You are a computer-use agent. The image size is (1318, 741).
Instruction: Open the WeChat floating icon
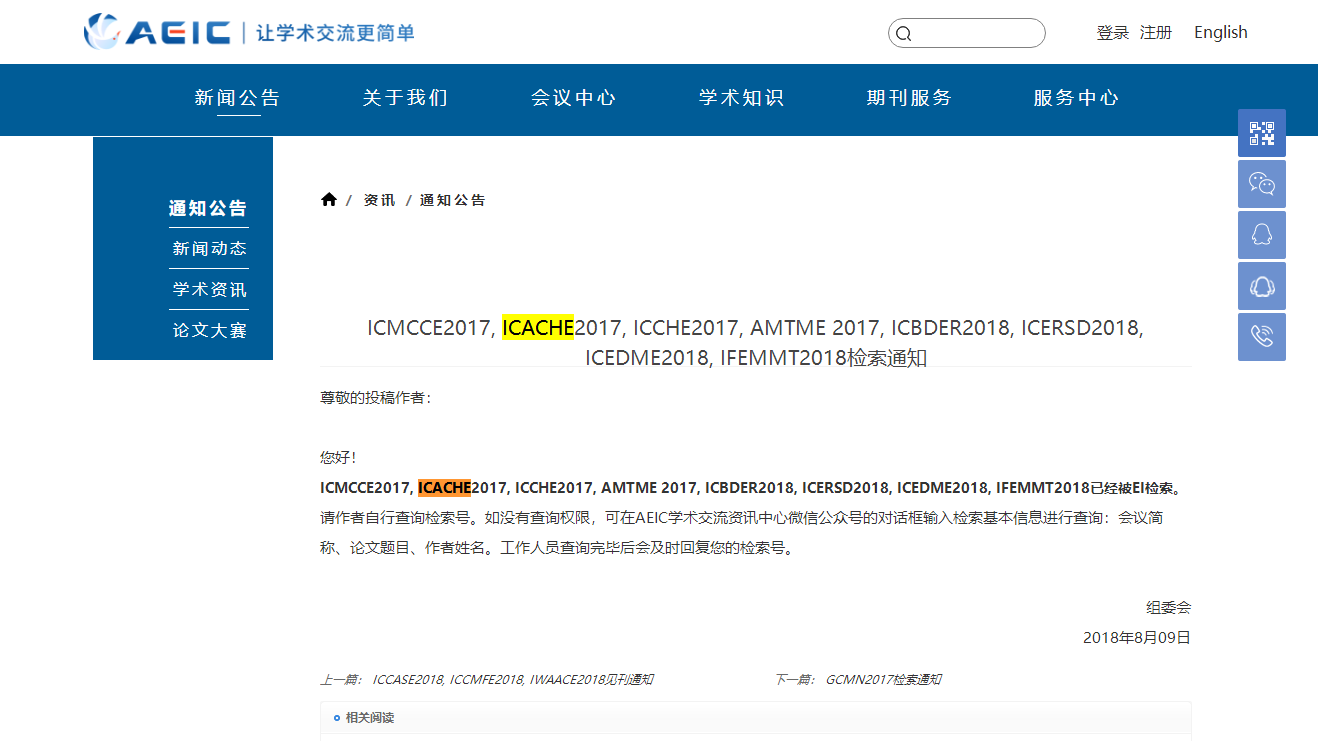(1262, 184)
